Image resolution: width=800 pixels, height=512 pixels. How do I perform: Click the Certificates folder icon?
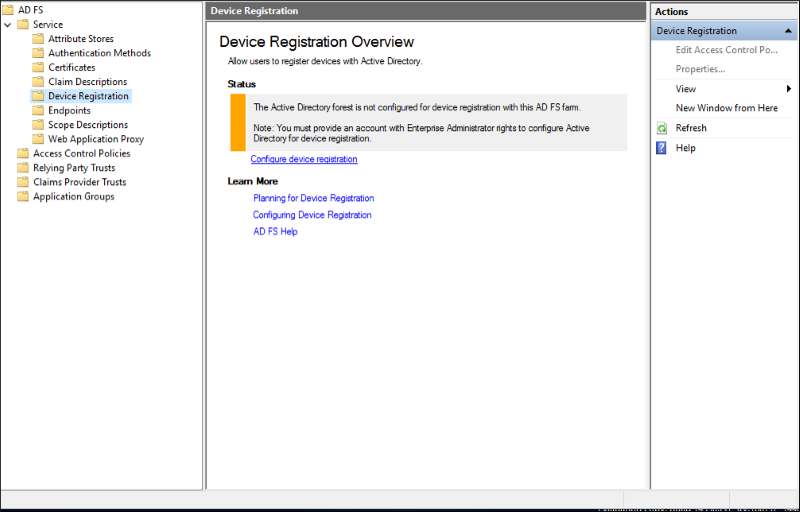pos(38,68)
